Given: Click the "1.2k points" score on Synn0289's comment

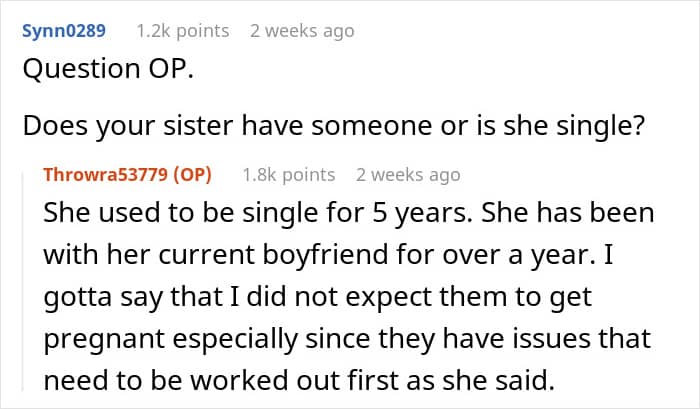Looking at the screenshot, I should [181, 31].
